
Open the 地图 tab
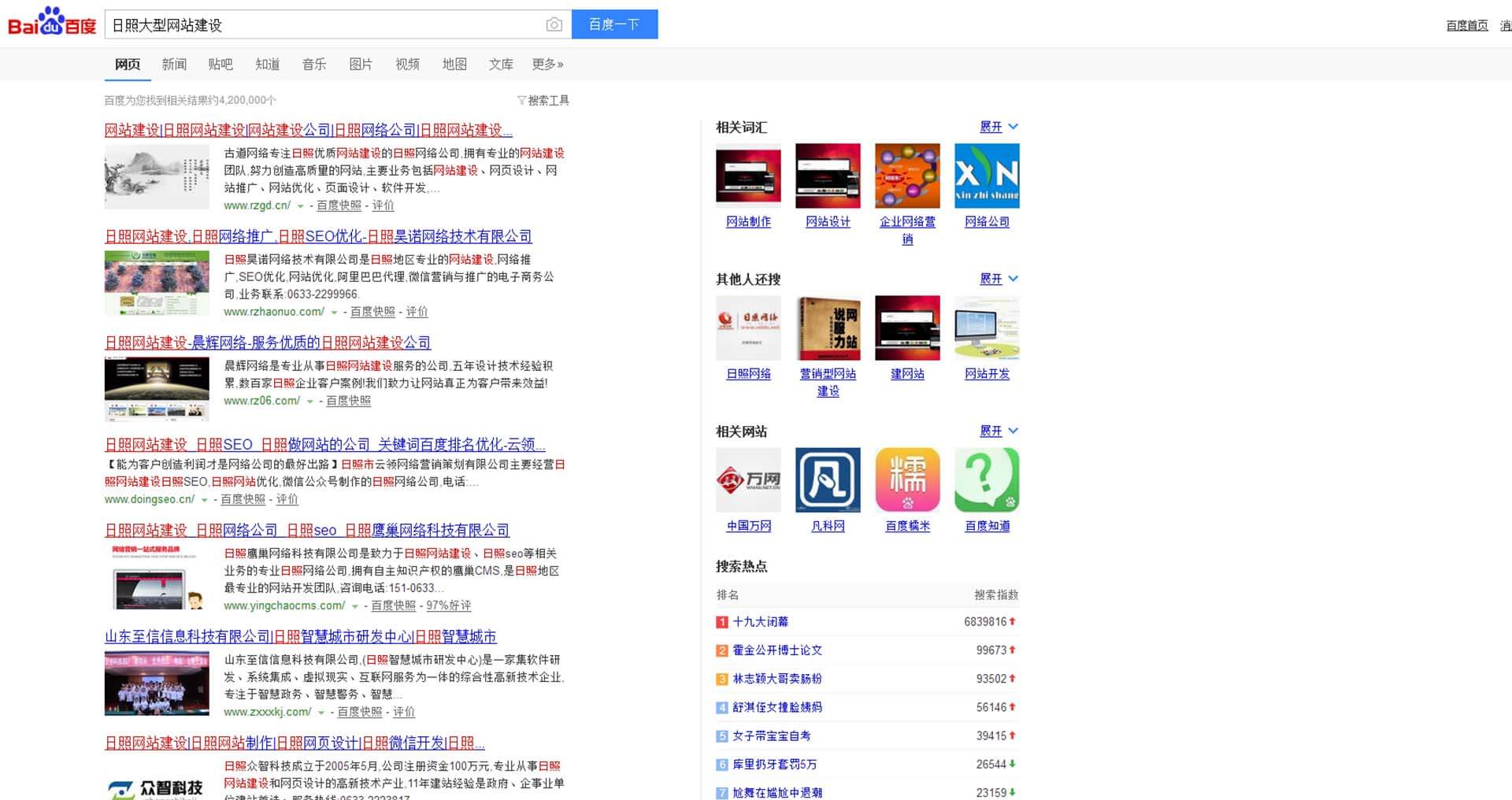[454, 64]
